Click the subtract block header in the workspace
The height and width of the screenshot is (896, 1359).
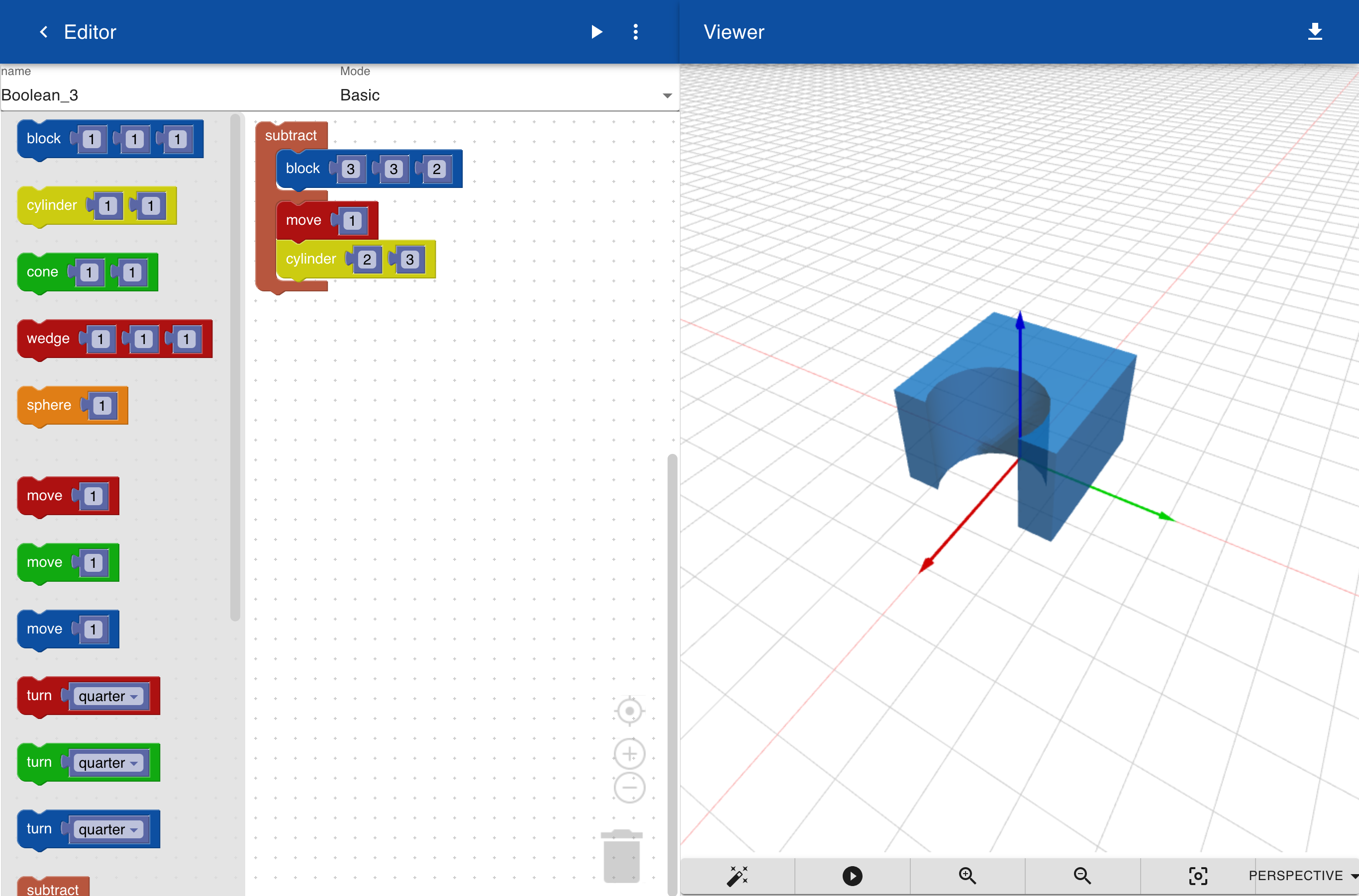point(291,135)
